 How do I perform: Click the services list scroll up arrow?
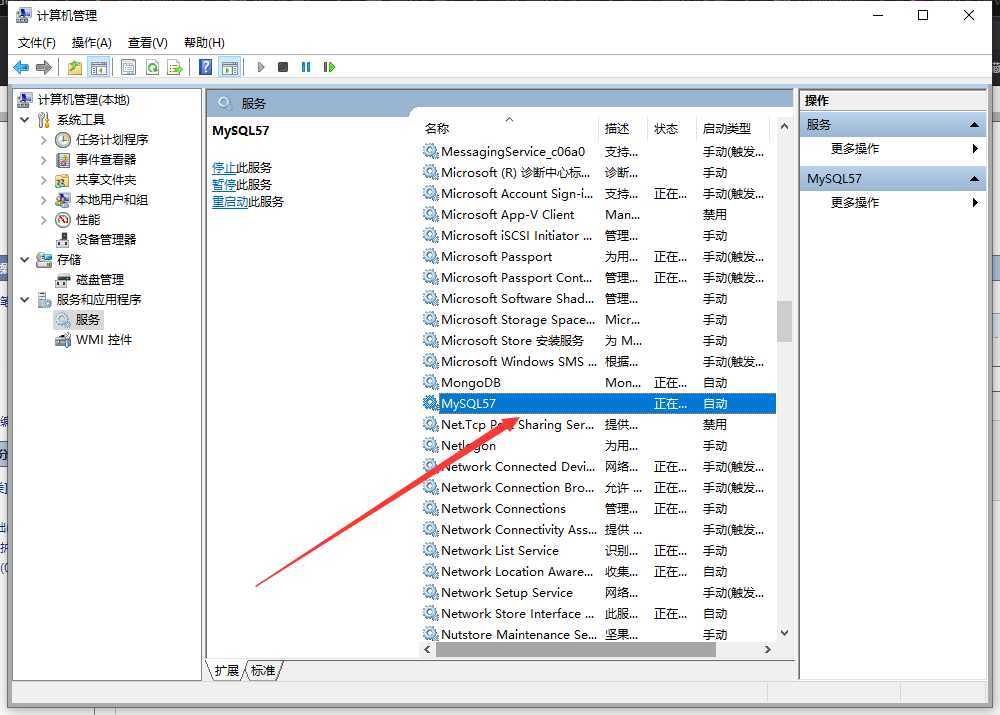point(784,126)
